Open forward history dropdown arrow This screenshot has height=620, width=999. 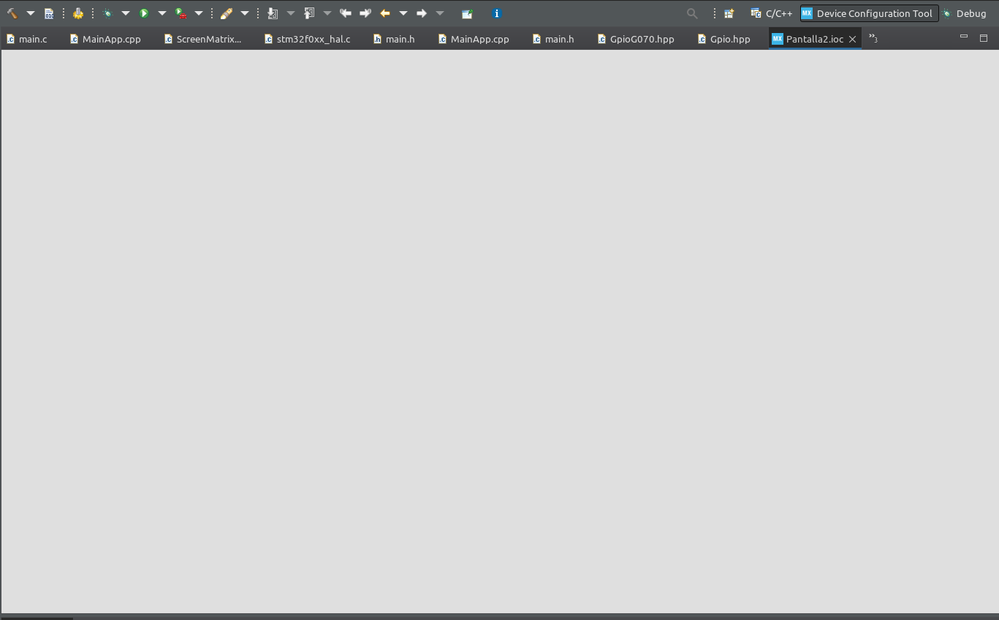click(440, 13)
